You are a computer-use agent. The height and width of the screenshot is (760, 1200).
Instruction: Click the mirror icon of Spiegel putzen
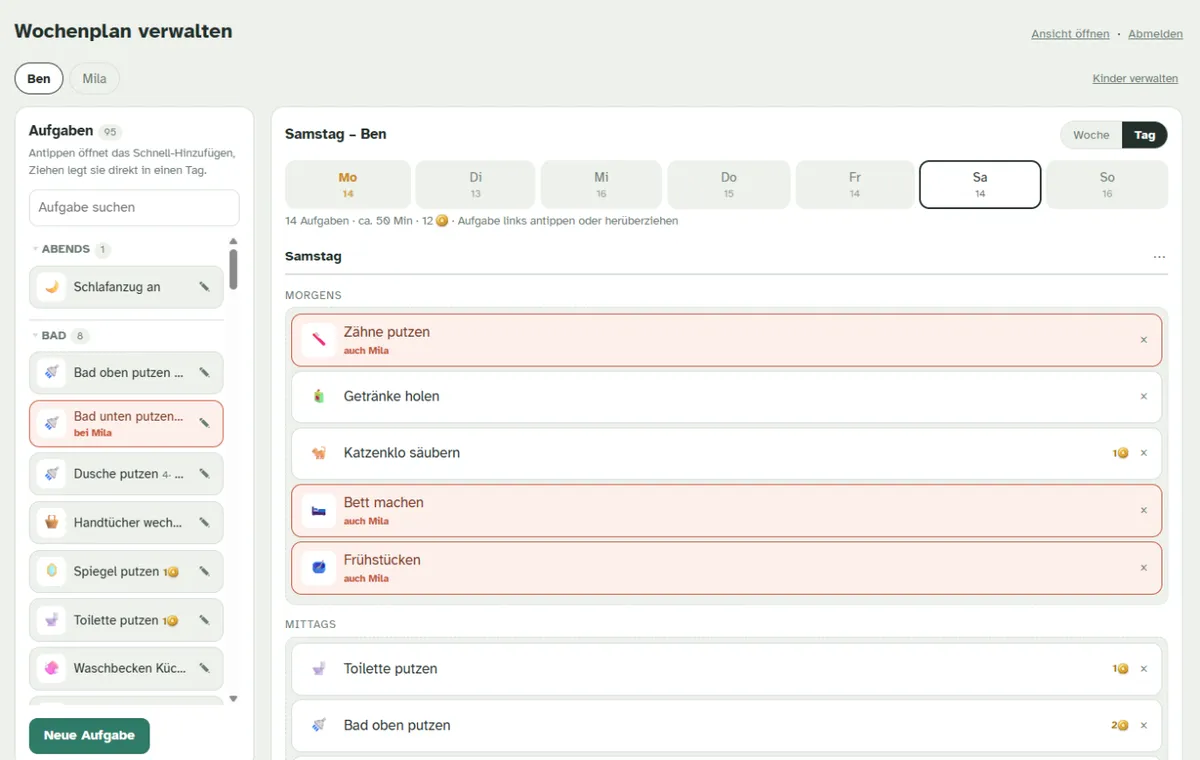click(52, 571)
